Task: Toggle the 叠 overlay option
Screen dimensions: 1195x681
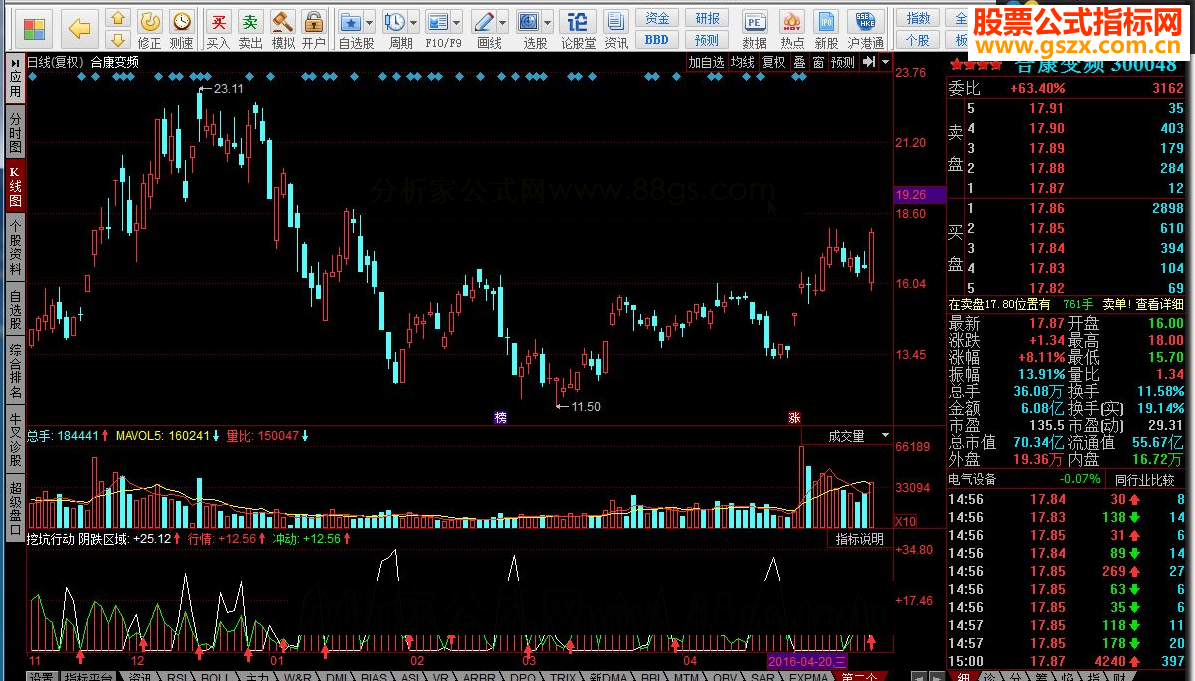Action: (x=799, y=62)
